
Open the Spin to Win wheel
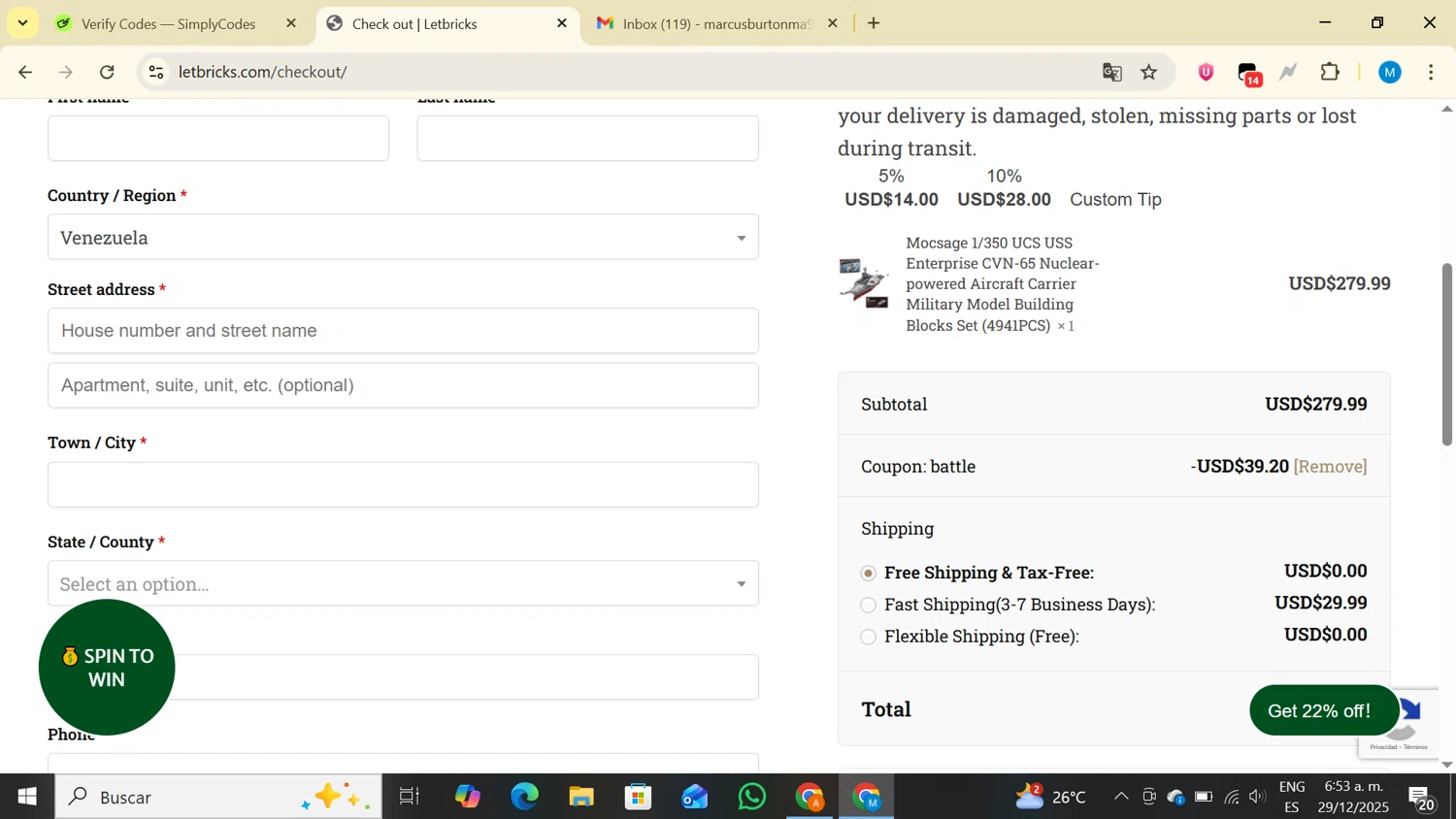(x=107, y=668)
